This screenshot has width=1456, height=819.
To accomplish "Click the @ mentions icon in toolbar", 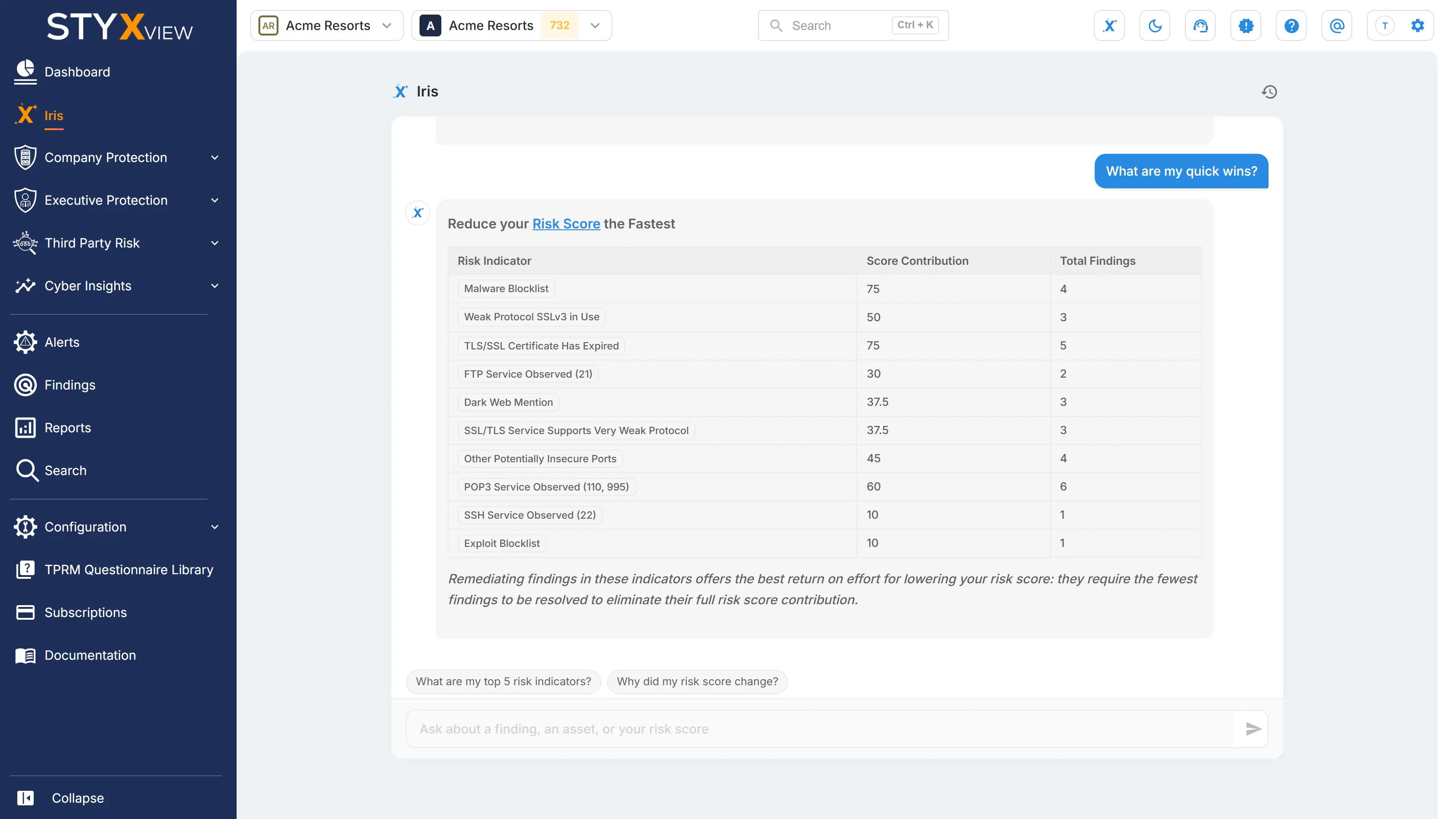I will (1337, 25).
